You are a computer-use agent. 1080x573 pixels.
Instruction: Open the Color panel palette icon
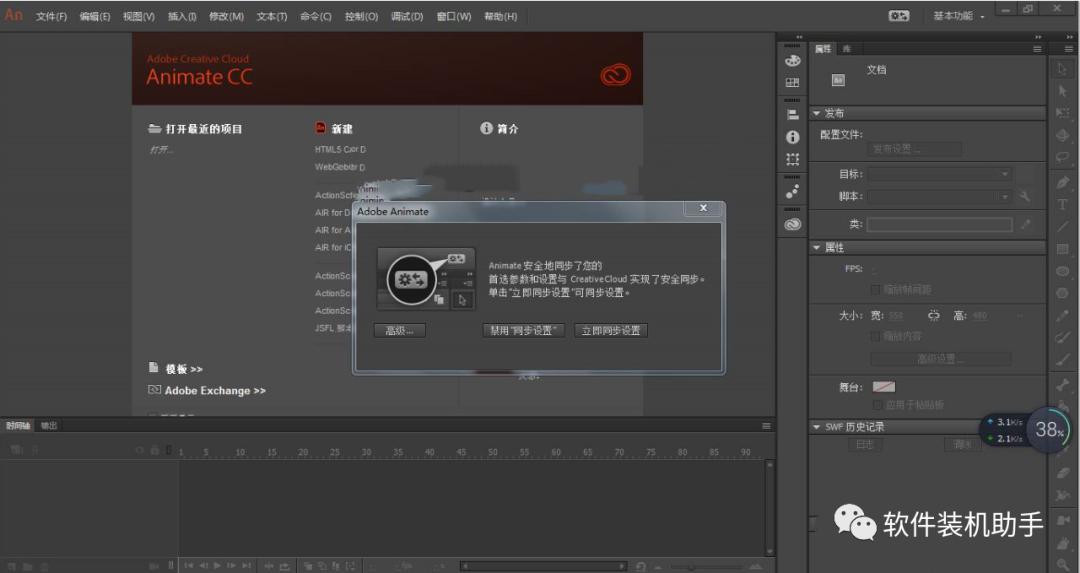pyautogui.click(x=793, y=60)
